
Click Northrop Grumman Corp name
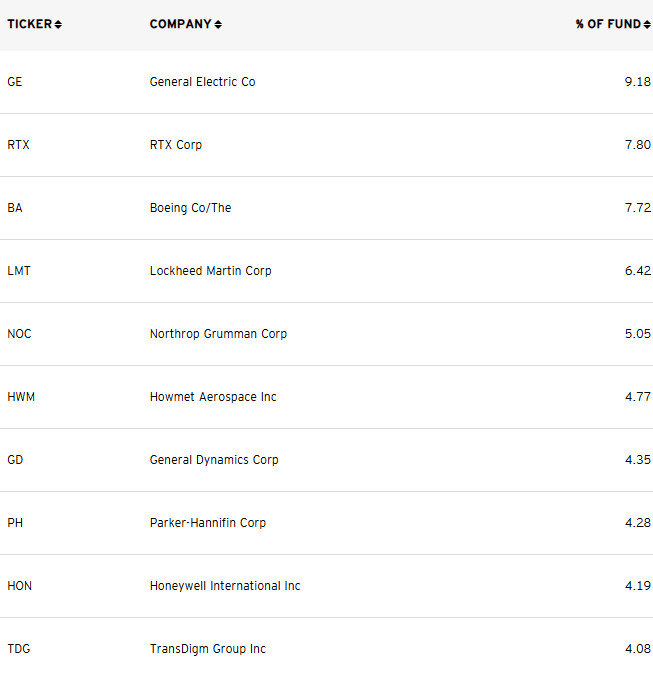click(x=218, y=334)
